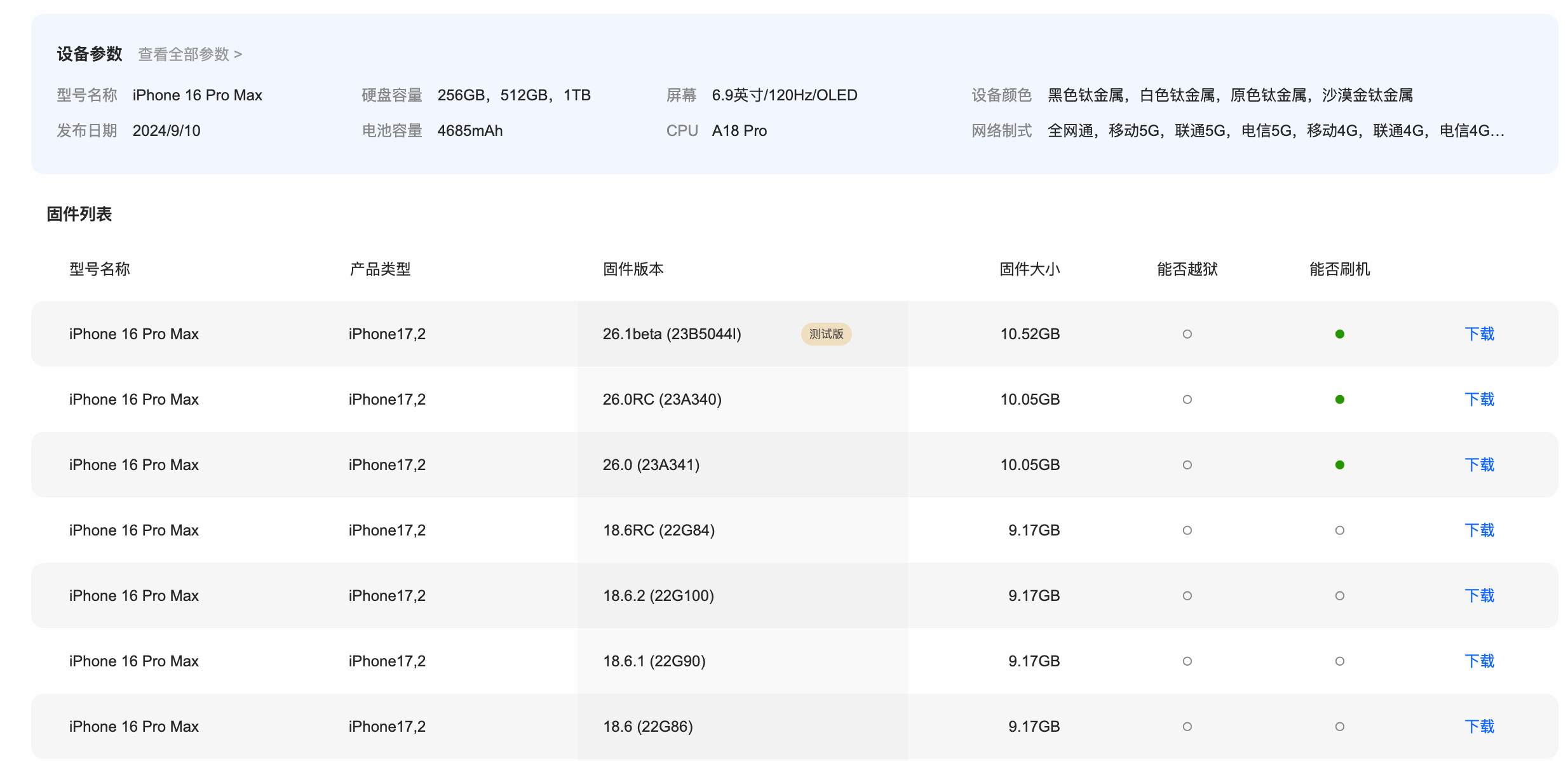1568x761 pixels.
Task: Select version text 26.1beta (23B5044l)
Action: (x=672, y=334)
